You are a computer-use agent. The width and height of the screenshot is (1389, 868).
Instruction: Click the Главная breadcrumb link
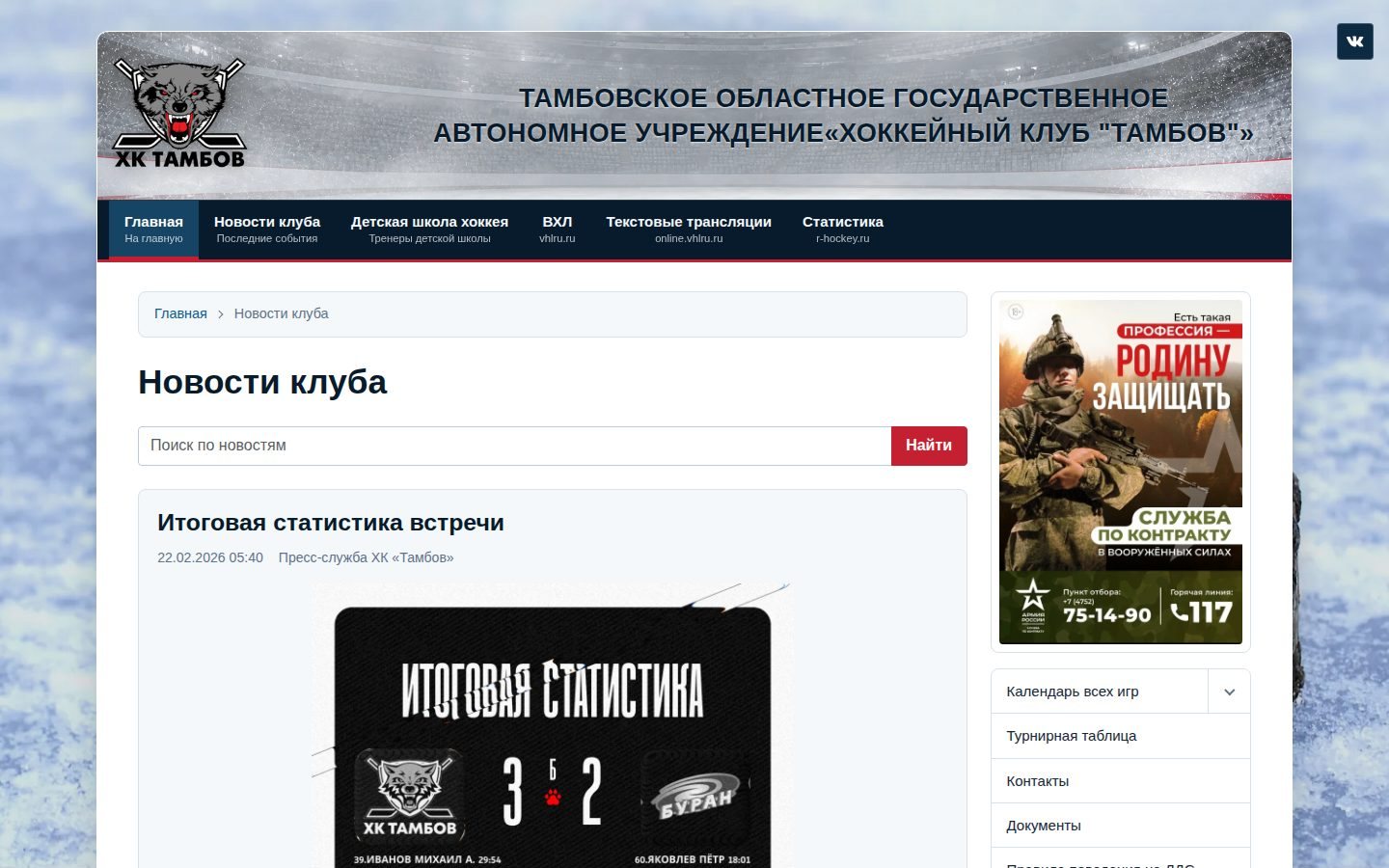pos(180,313)
